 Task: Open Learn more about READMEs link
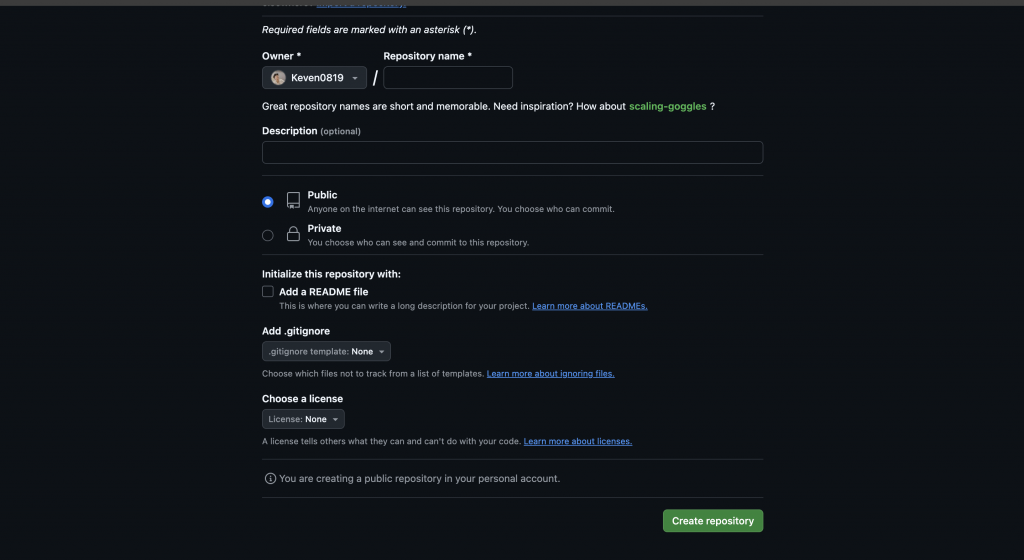(590, 306)
